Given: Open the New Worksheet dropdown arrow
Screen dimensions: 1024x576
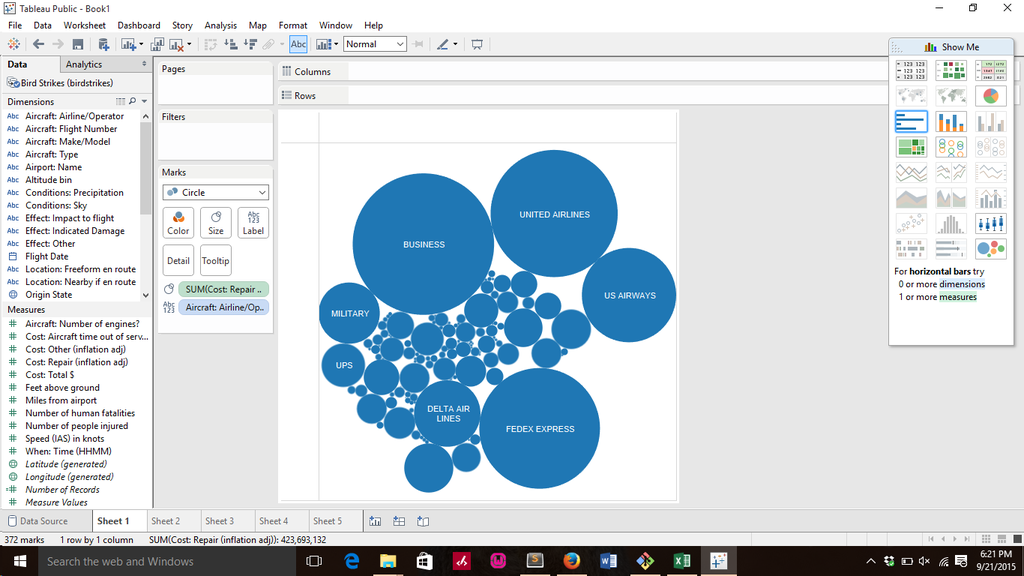Looking at the screenshot, I should [141, 44].
